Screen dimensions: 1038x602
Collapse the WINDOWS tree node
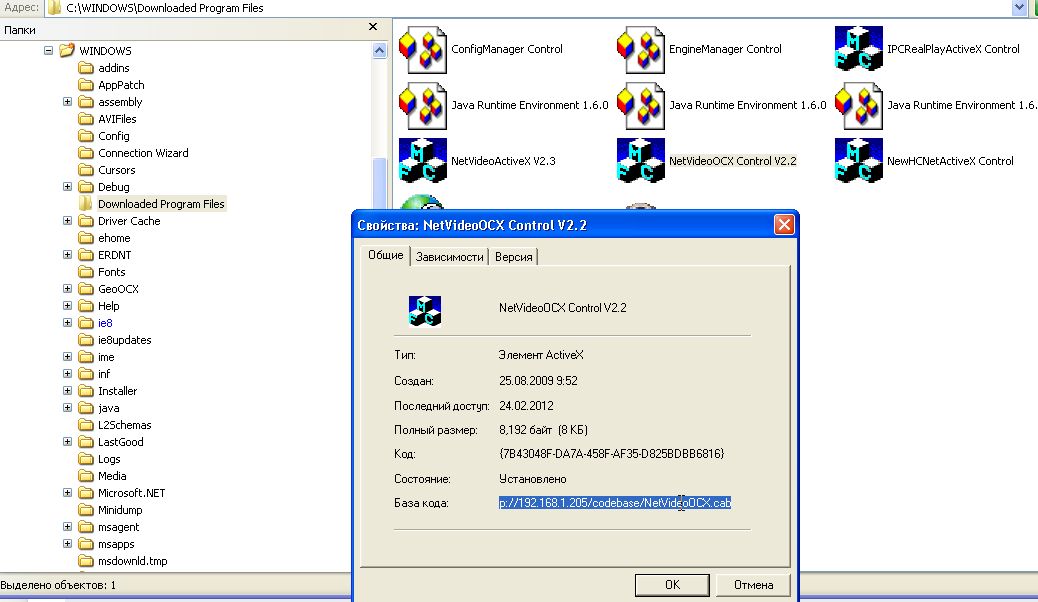(48, 50)
